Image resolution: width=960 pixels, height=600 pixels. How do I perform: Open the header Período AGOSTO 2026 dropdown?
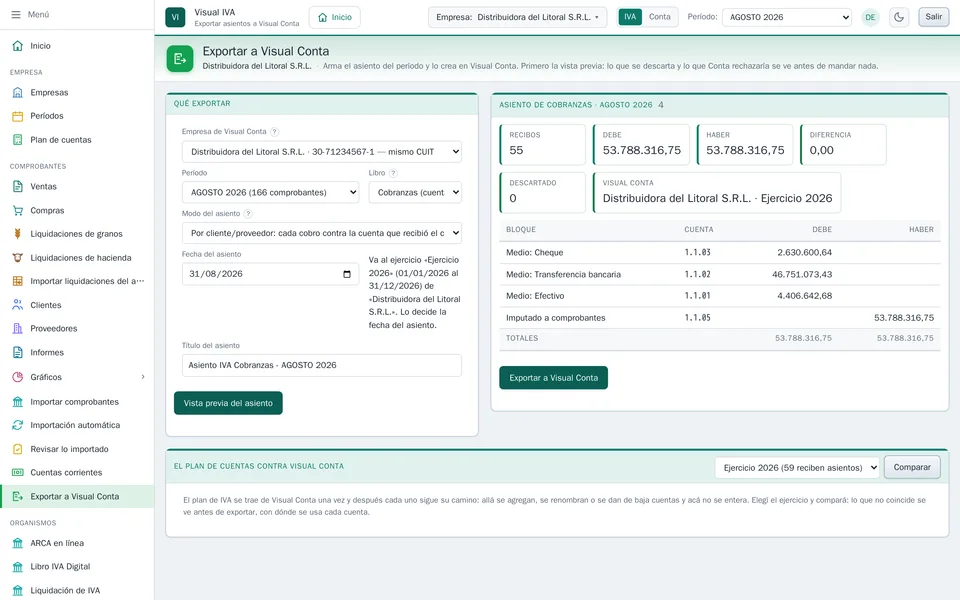pos(787,17)
